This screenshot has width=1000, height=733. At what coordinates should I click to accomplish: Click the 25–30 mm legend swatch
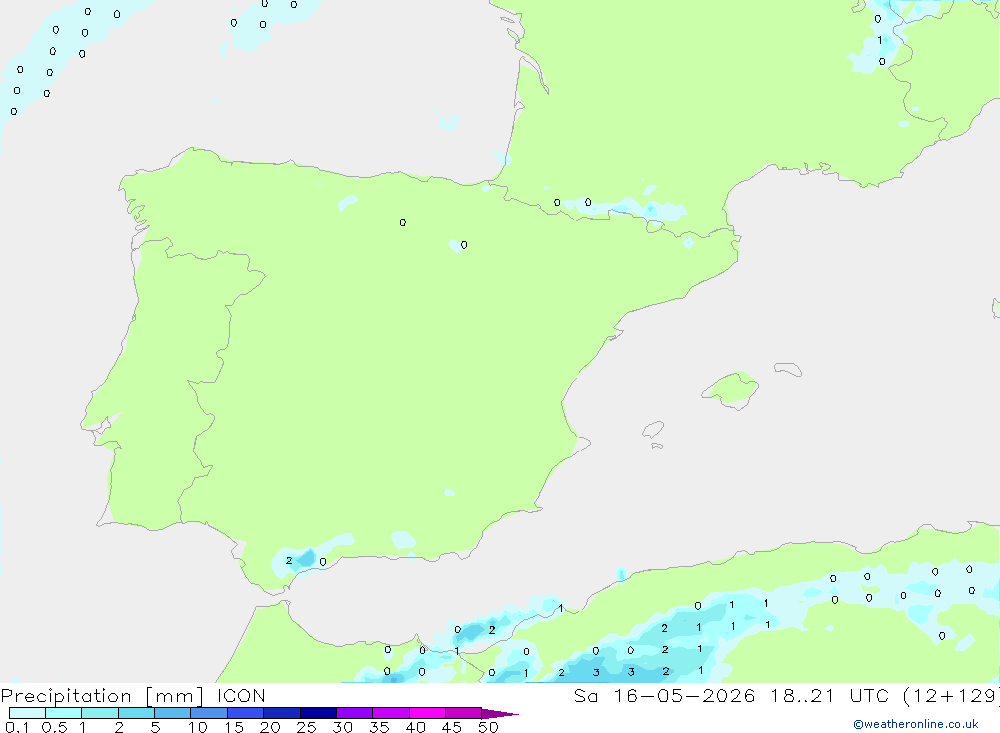click(318, 713)
